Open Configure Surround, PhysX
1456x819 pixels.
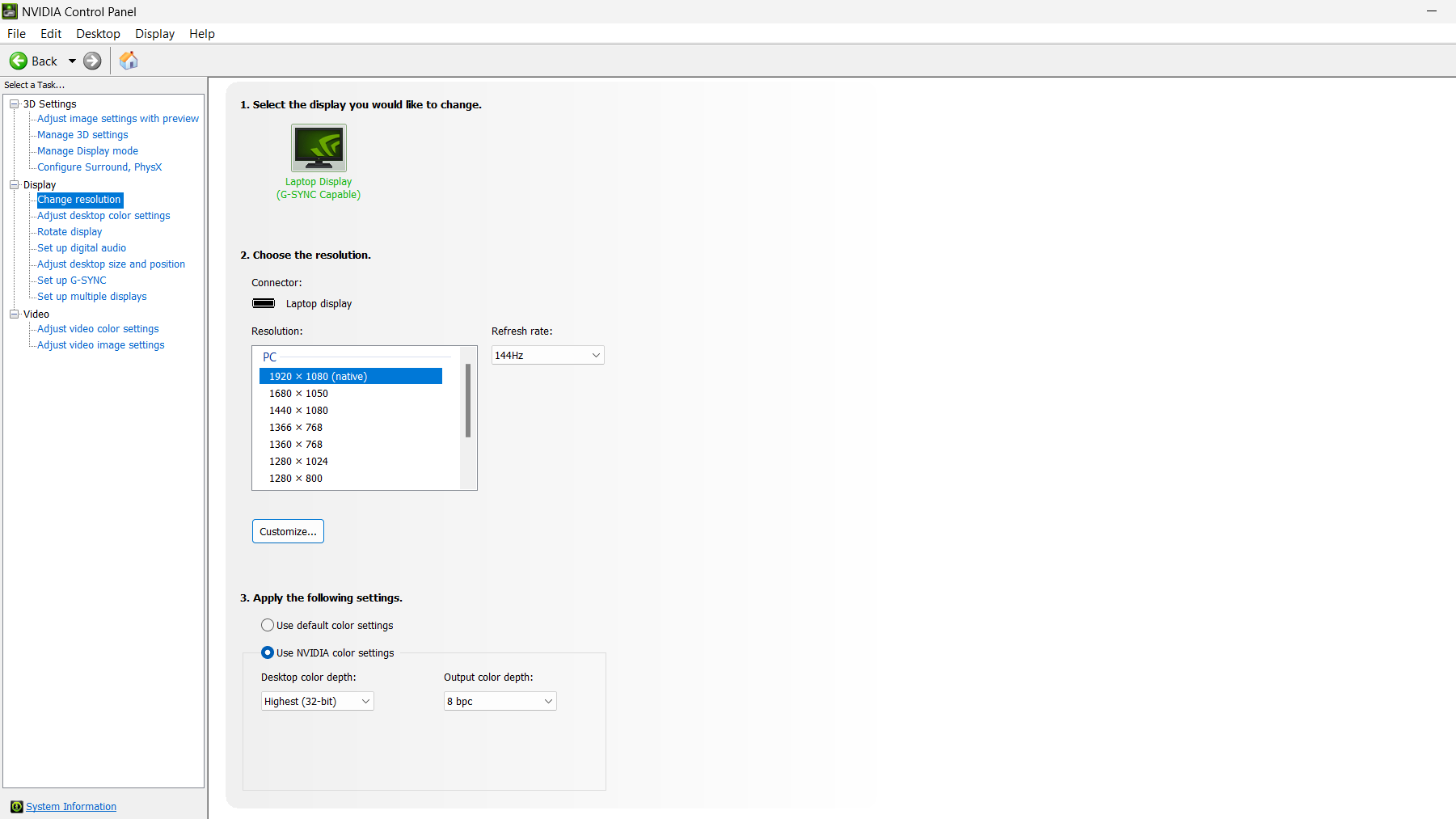[x=99, y=167]
